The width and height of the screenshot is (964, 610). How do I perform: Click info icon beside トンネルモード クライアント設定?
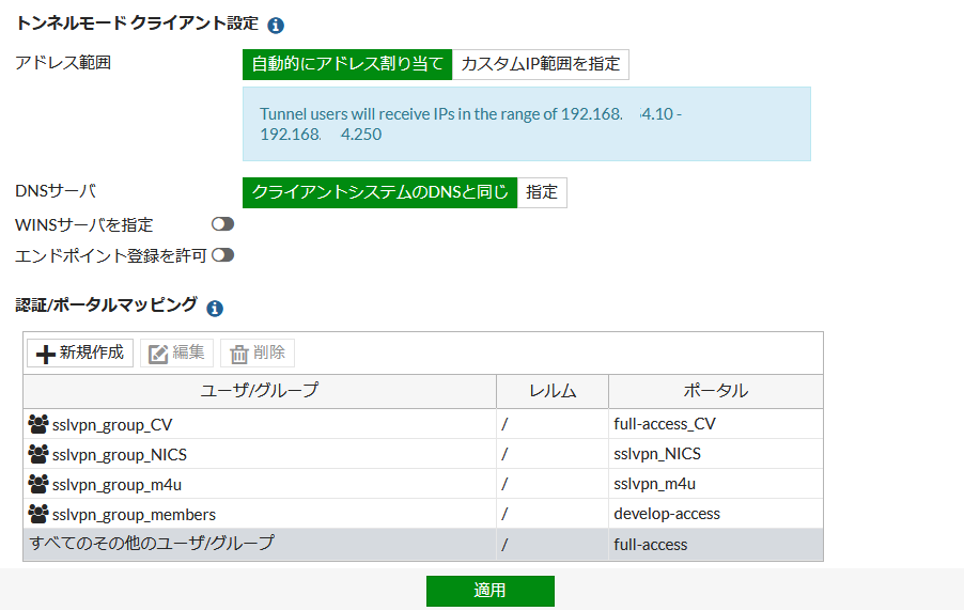click(x=276, y=25)
